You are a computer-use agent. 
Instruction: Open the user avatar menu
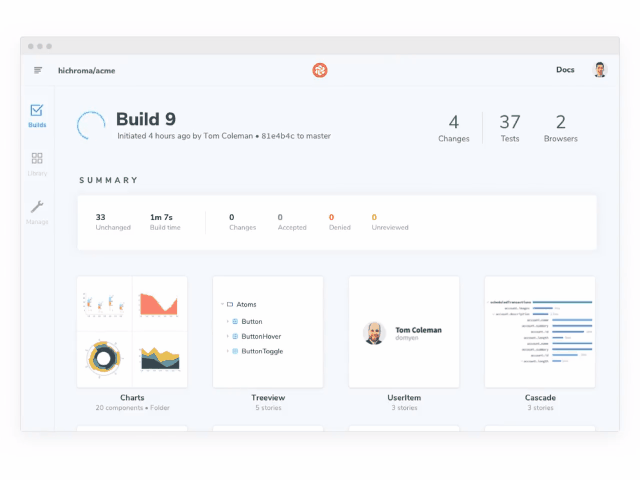600,70
